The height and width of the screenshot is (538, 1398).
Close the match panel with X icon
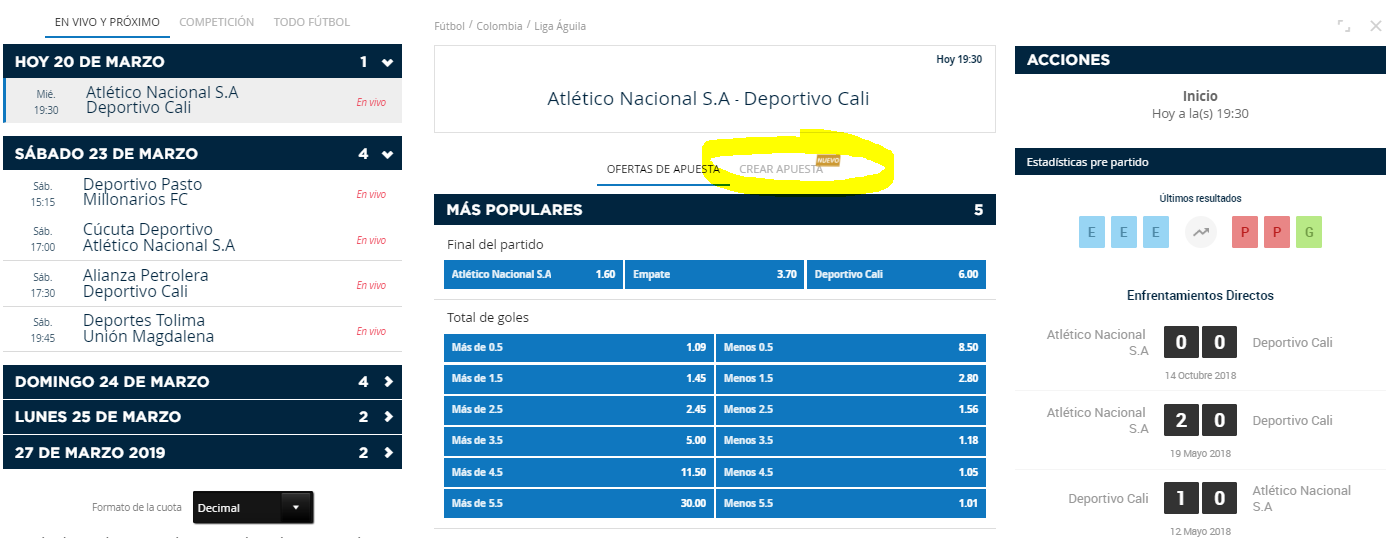pos(1376,26)
